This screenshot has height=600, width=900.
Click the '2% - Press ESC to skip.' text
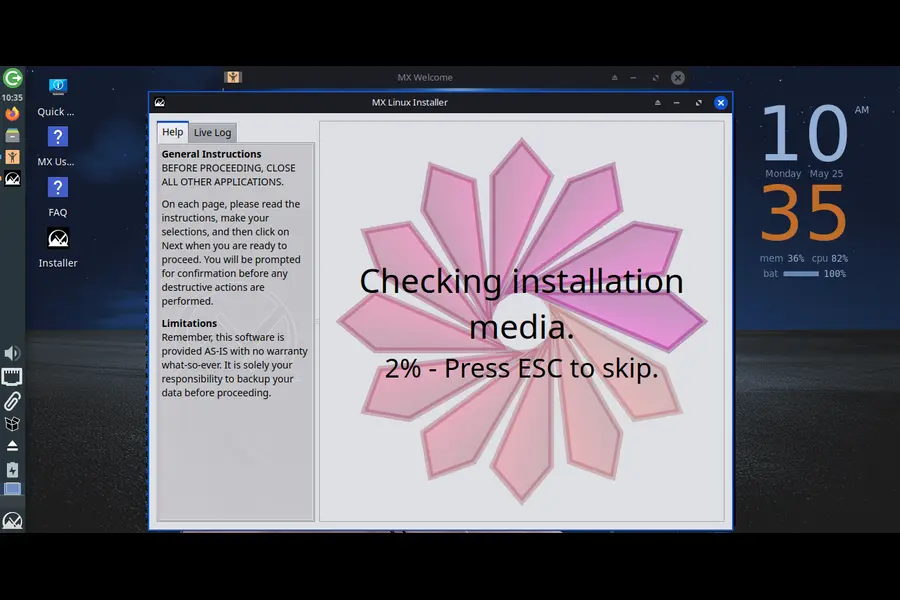pyautogui.click(x=521, y=368)
